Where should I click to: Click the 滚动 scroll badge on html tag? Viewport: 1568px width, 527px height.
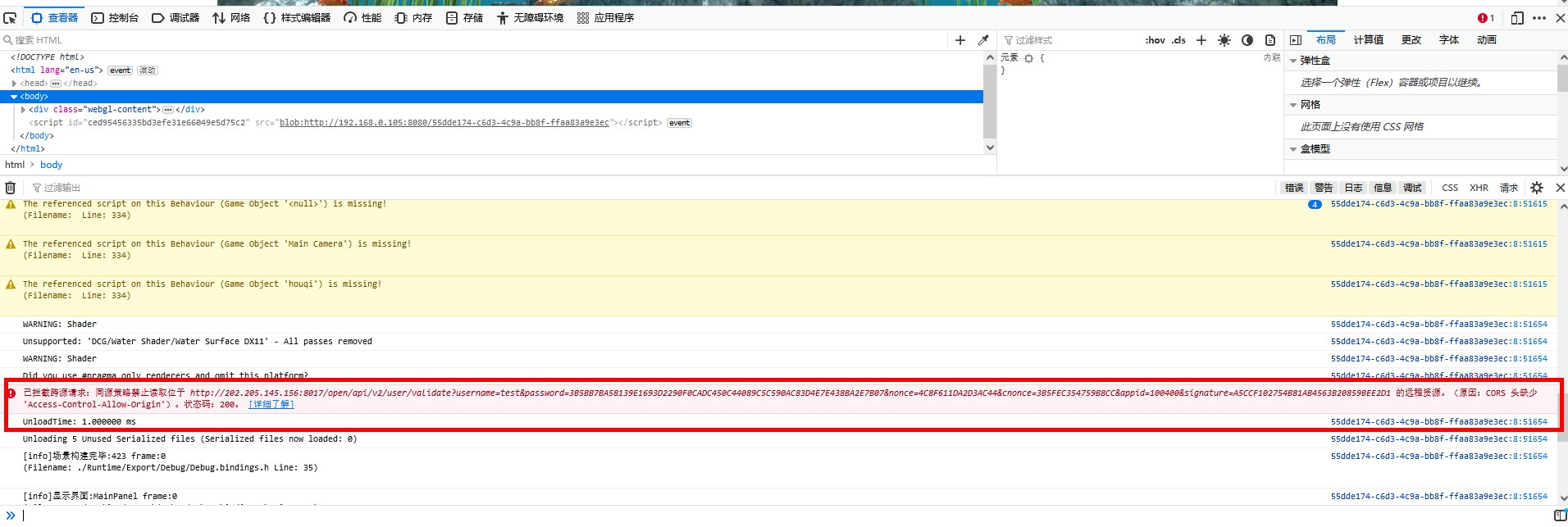(148, 70)
